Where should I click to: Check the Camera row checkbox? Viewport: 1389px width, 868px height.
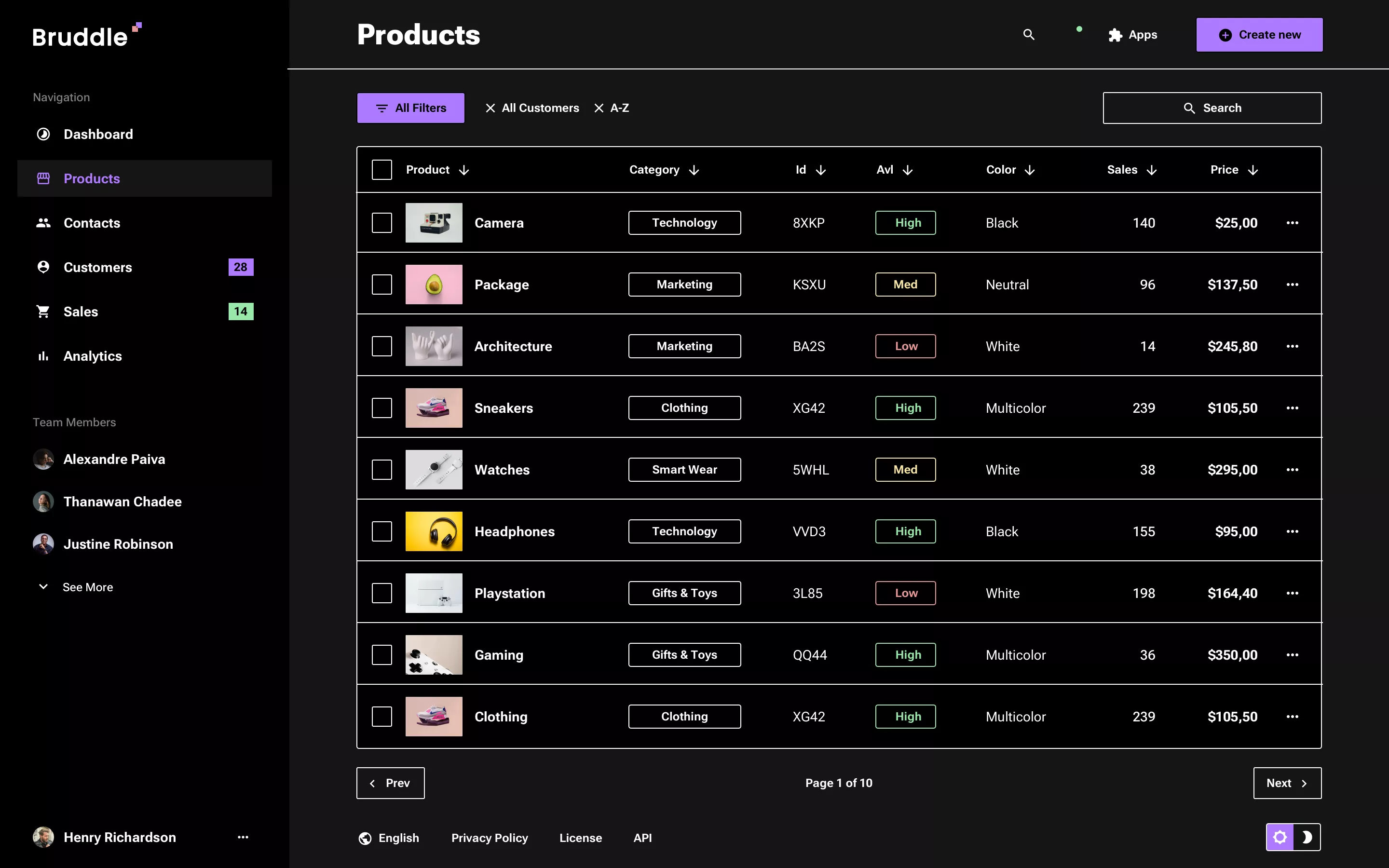[381, 223]
